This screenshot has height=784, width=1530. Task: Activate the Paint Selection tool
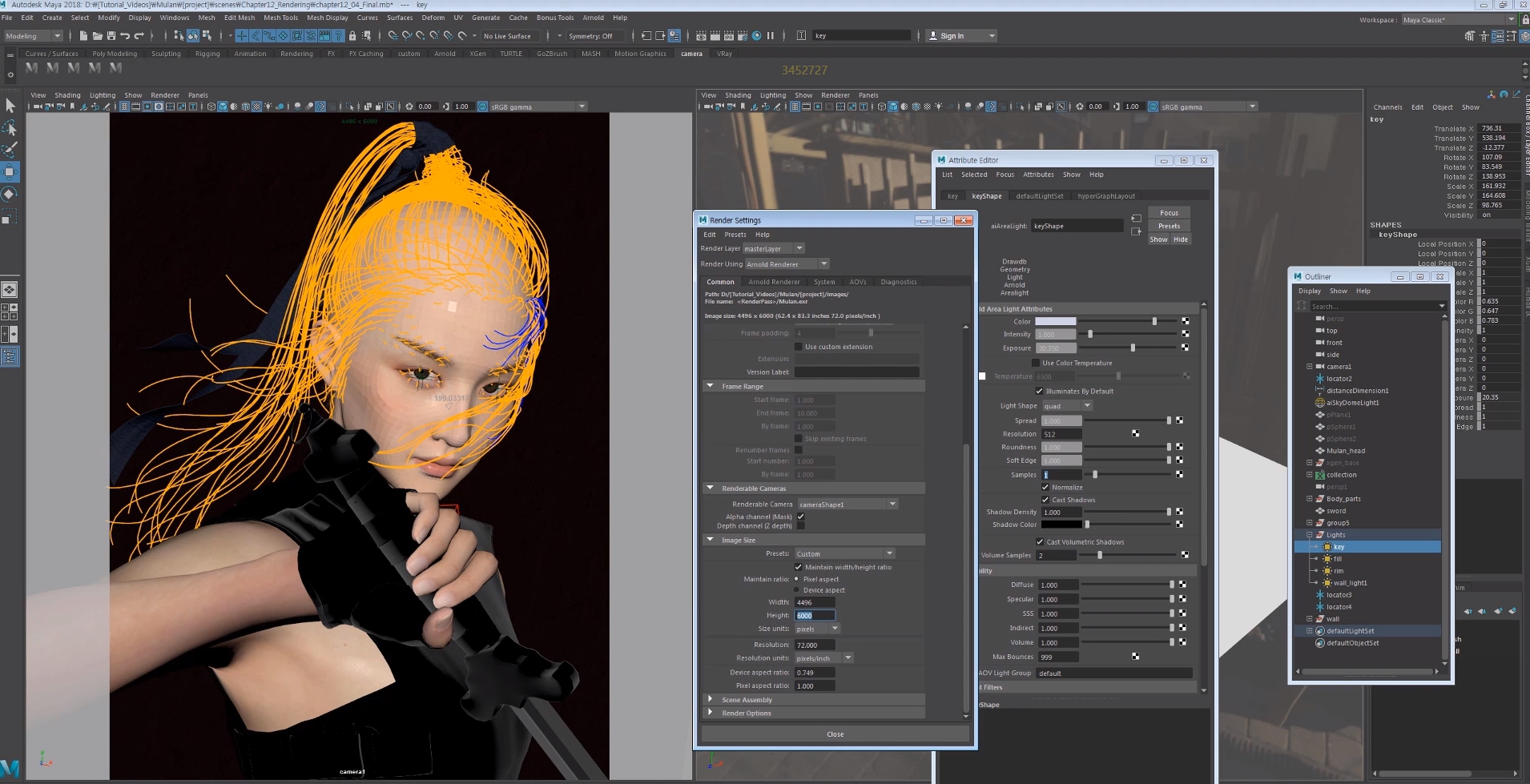tap(10, 150)
